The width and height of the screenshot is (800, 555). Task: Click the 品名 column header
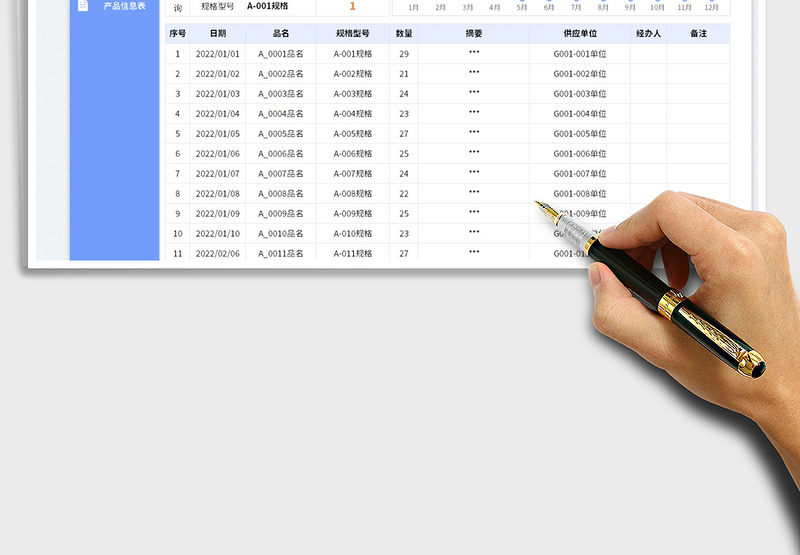(x=281, y=34)
